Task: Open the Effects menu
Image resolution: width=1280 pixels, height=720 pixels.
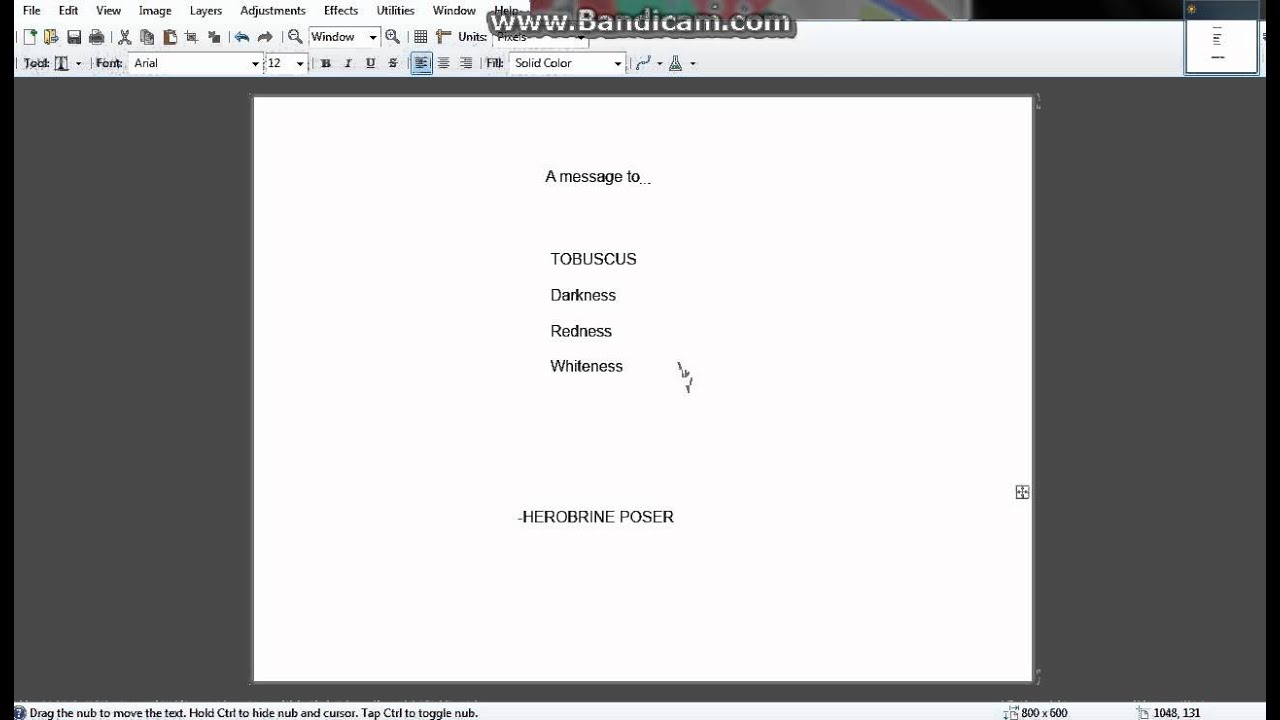Action: click(x=341, y=11)
